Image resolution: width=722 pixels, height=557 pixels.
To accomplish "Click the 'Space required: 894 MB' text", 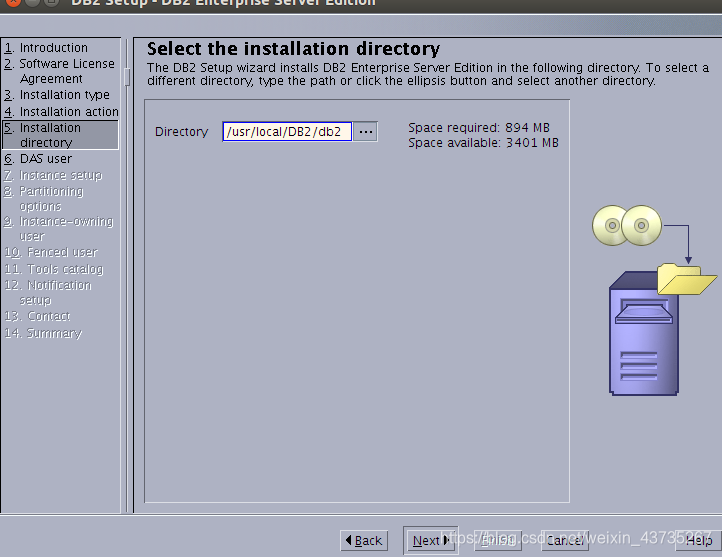I will coord(479,128).
